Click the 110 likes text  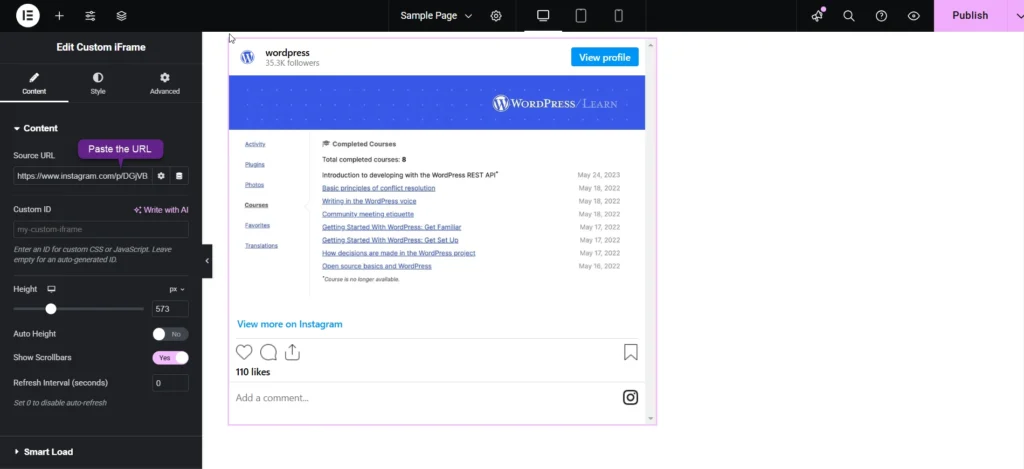click(x=253, y=372)
